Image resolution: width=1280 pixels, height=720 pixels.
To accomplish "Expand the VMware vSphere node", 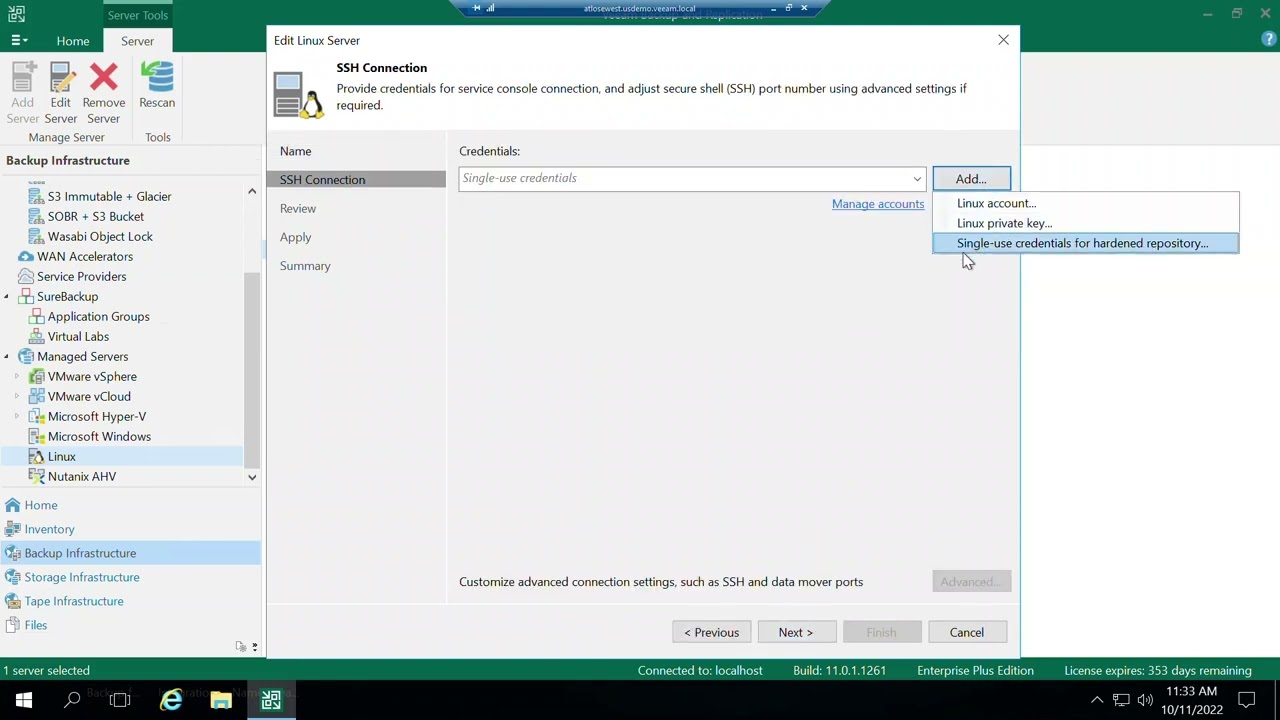I will click(16, 376).
